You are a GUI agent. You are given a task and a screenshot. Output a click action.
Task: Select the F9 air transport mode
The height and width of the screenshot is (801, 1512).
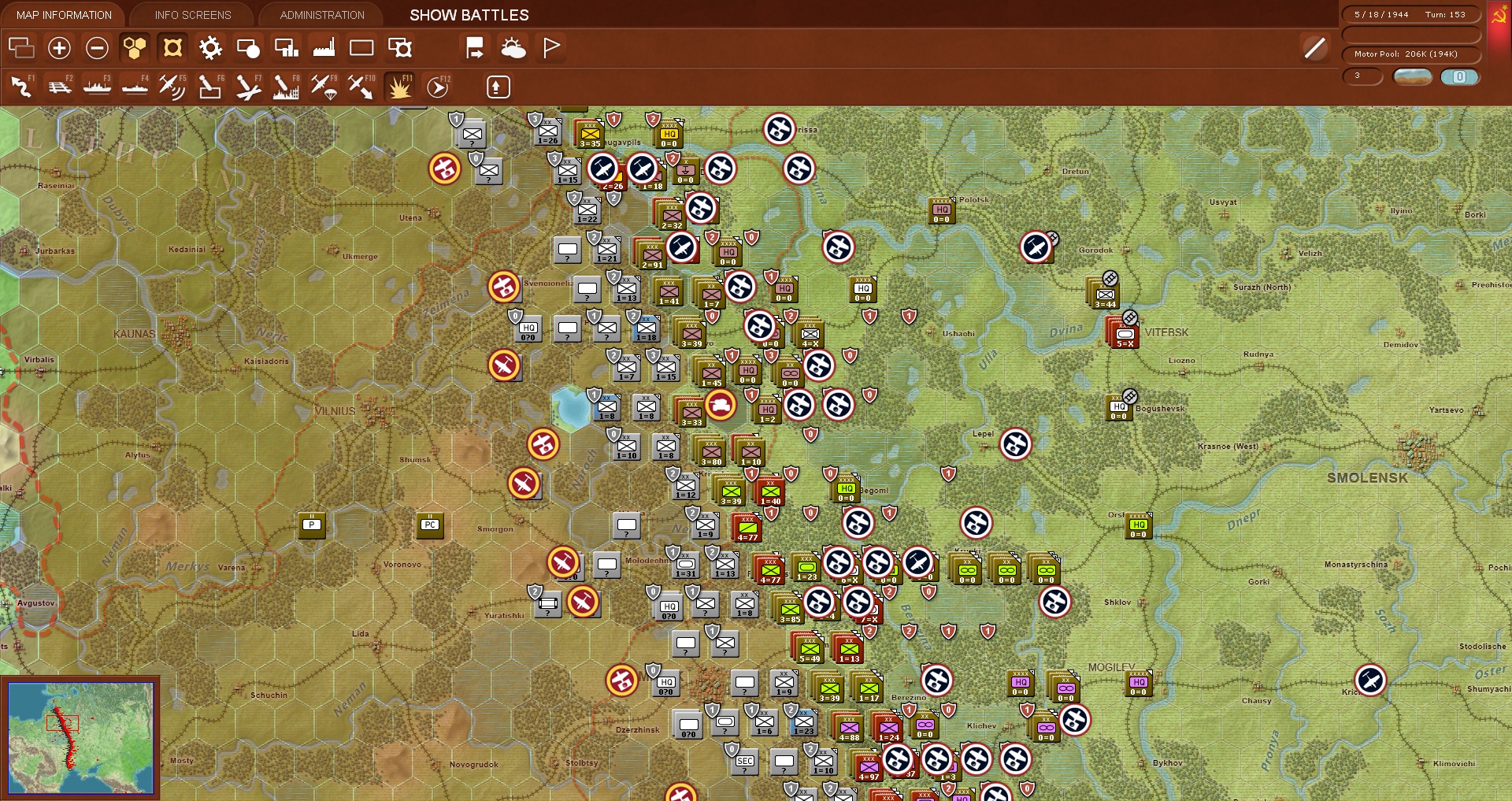click(x=324, y=87)
